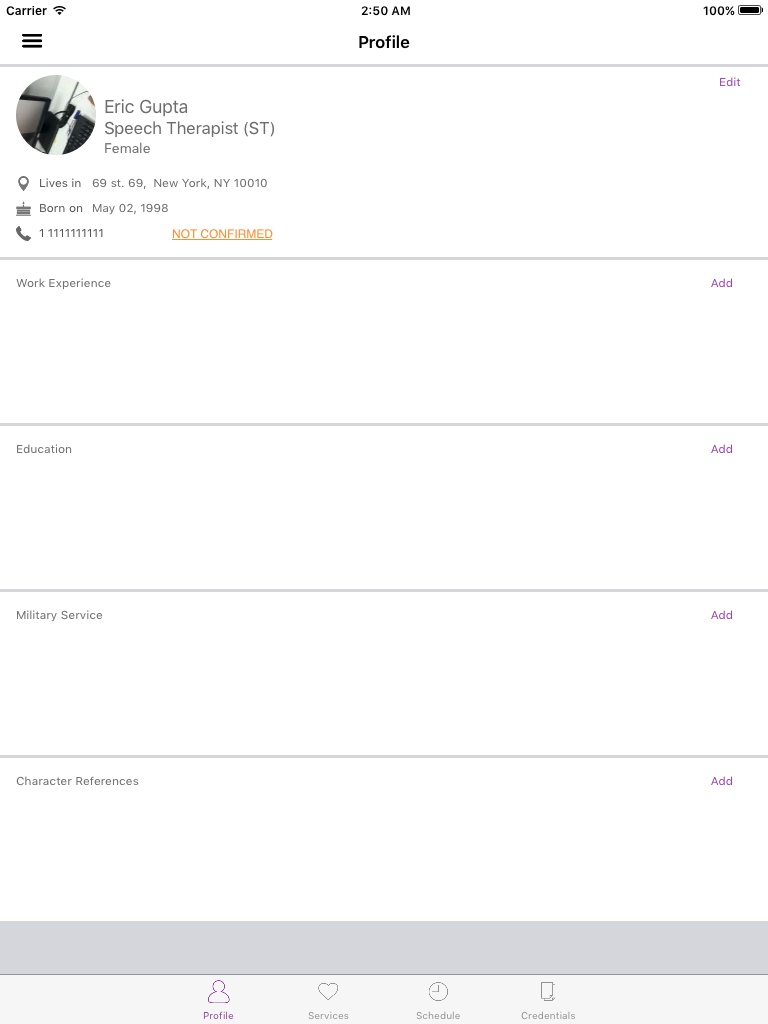Open the Credentials document icon tab

548,991
